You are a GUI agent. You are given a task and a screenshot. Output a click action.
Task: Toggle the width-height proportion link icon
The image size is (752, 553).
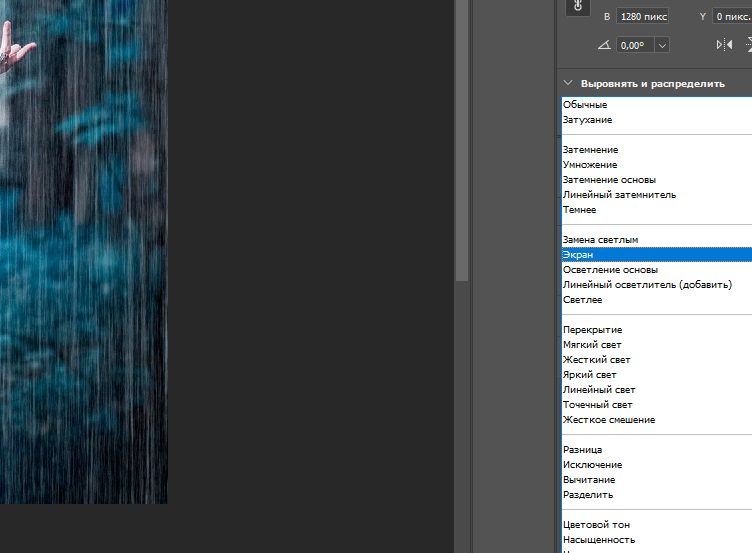pyautogui.click(x=577, y=7)
